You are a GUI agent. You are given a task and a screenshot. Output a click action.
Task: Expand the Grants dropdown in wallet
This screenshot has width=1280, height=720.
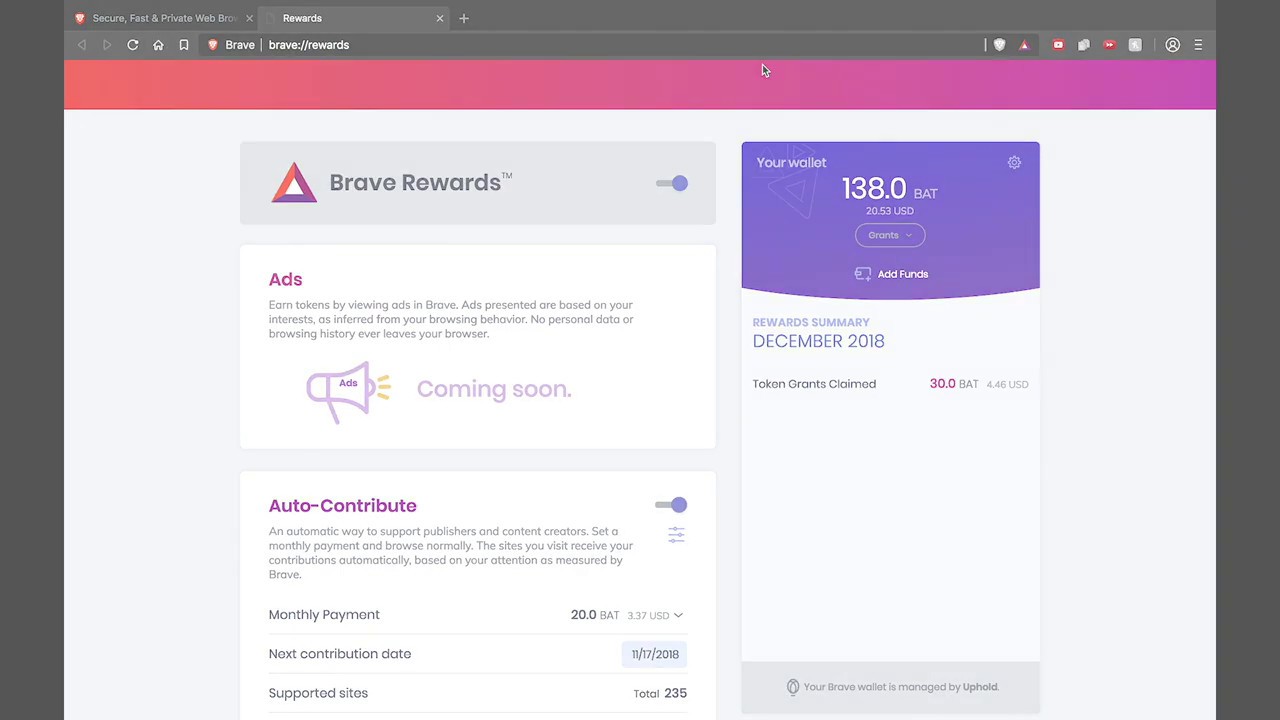[x=890, y=235]
